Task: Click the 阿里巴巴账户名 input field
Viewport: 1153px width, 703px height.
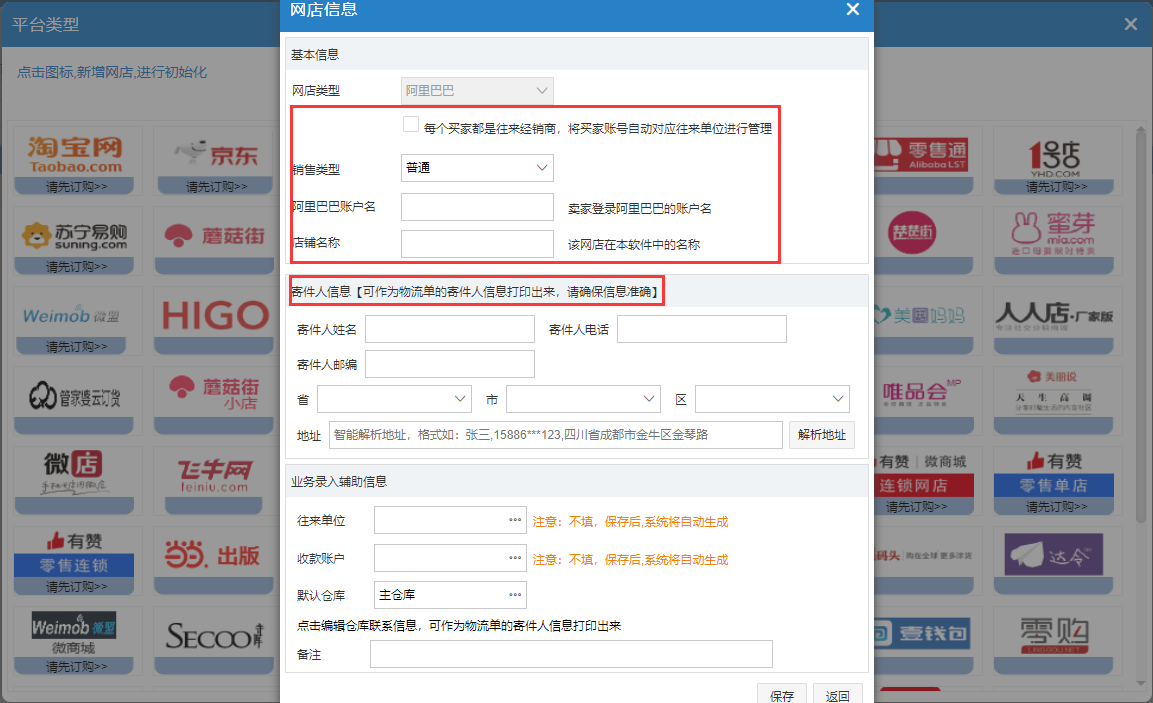Action: click(477, 207)
